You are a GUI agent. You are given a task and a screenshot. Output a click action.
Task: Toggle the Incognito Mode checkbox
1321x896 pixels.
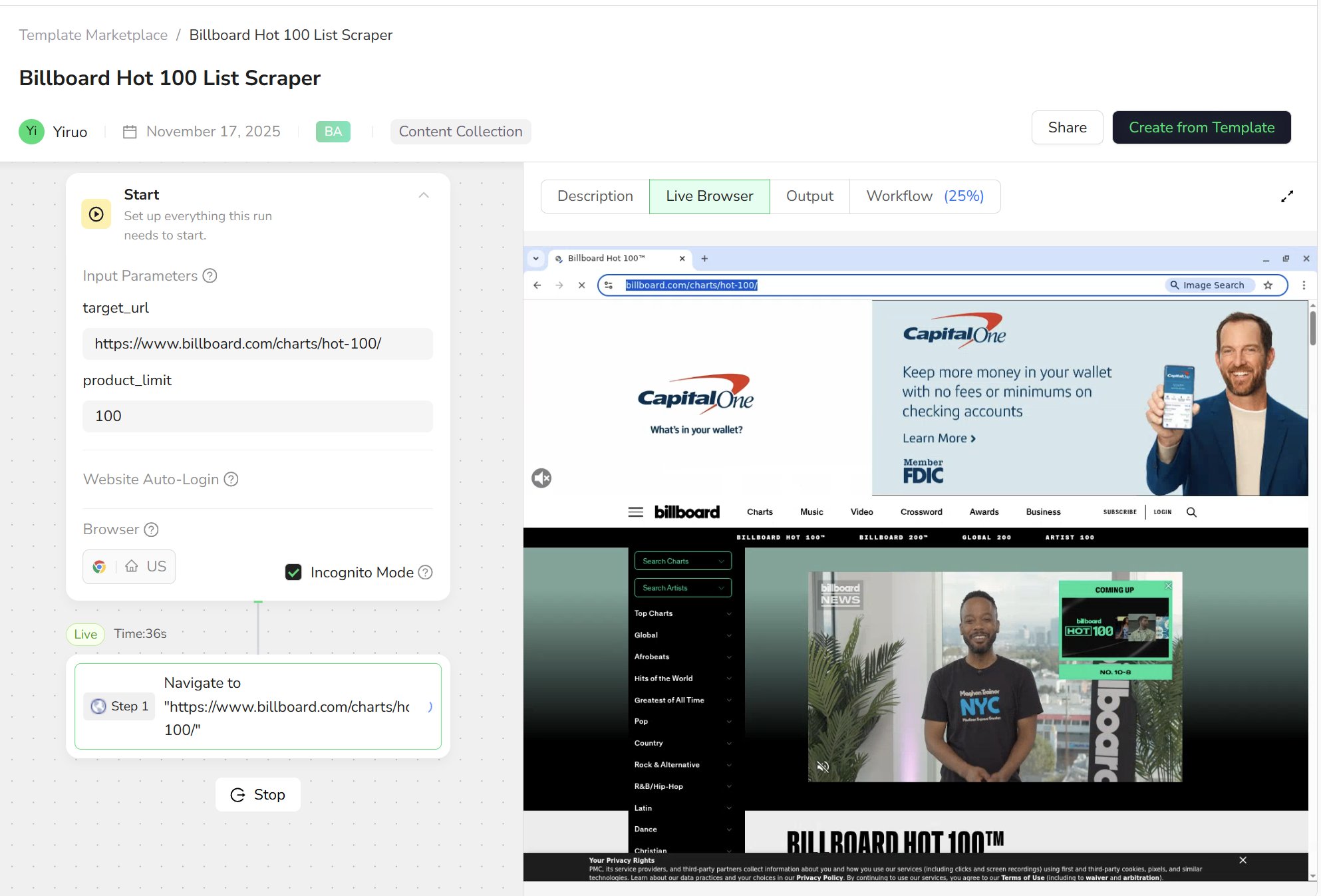pos(293,572)
